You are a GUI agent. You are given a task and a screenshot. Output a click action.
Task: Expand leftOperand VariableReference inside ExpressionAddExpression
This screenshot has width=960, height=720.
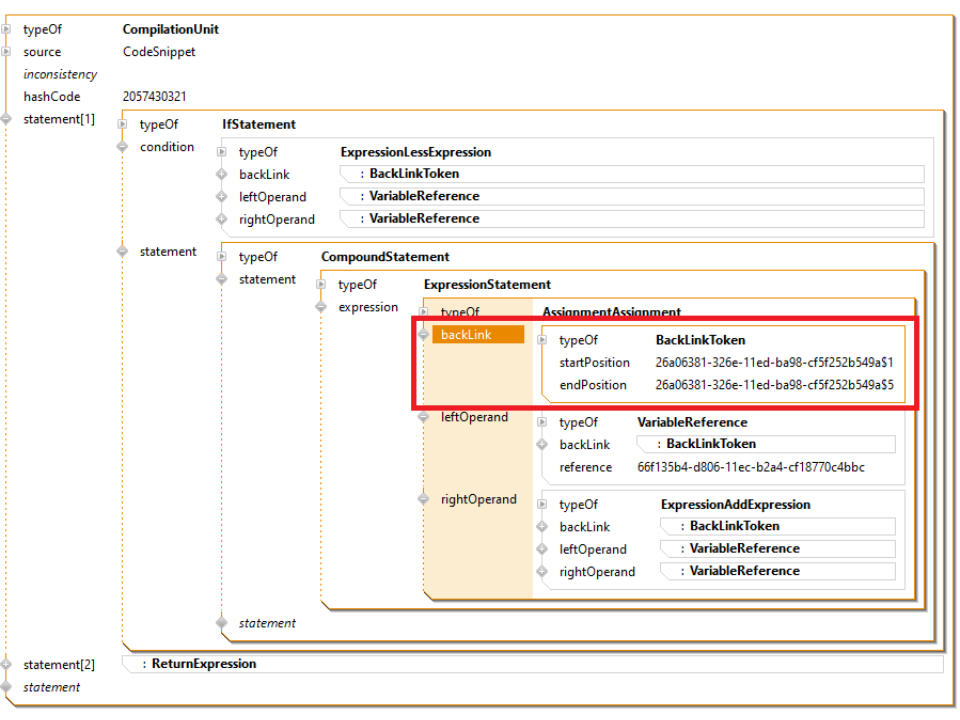click(777, 549)
